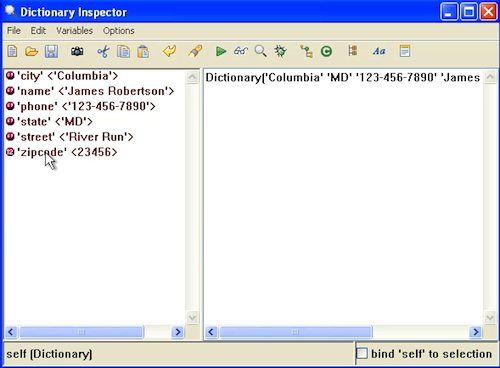The width and height of the screenshot is (500, 368).
Task: Click left pane horizontal scrollbar thumb
Action: pyautogui.click(x=81, y=332)
